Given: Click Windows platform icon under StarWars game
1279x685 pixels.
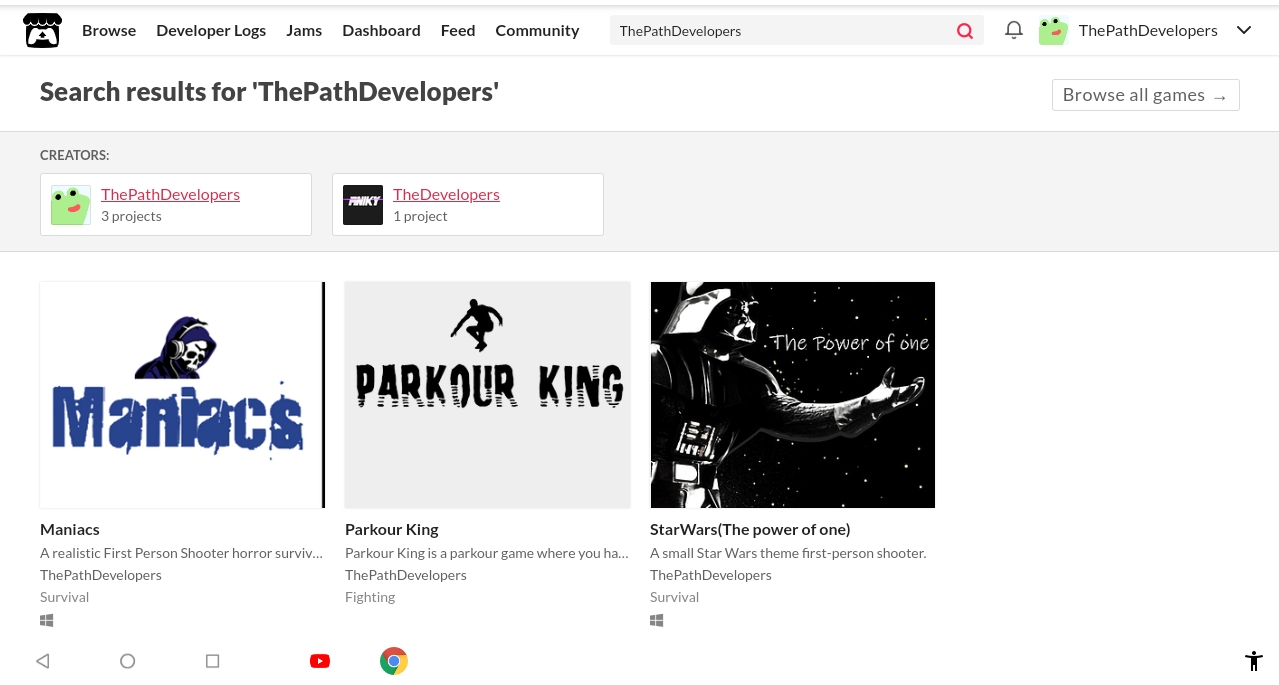Looking at the screenshot, I should coord(657,620).
